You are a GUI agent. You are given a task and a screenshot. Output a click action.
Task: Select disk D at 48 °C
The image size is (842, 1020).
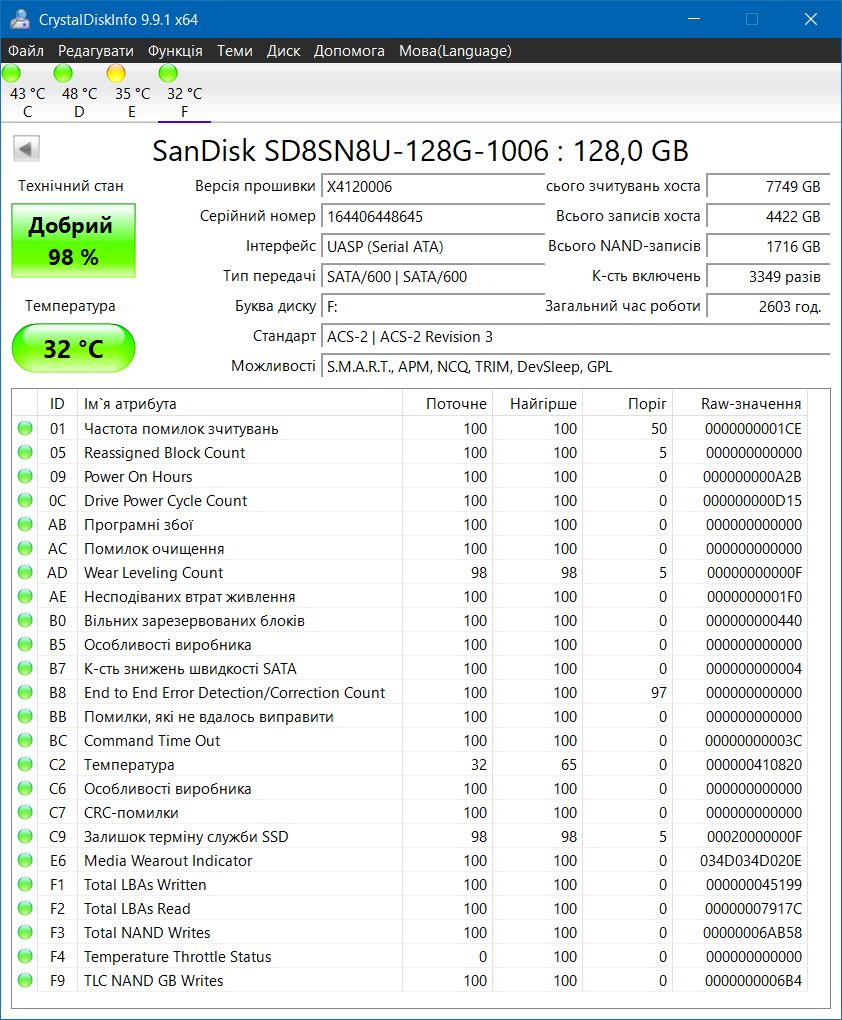(x=79, y=92)
